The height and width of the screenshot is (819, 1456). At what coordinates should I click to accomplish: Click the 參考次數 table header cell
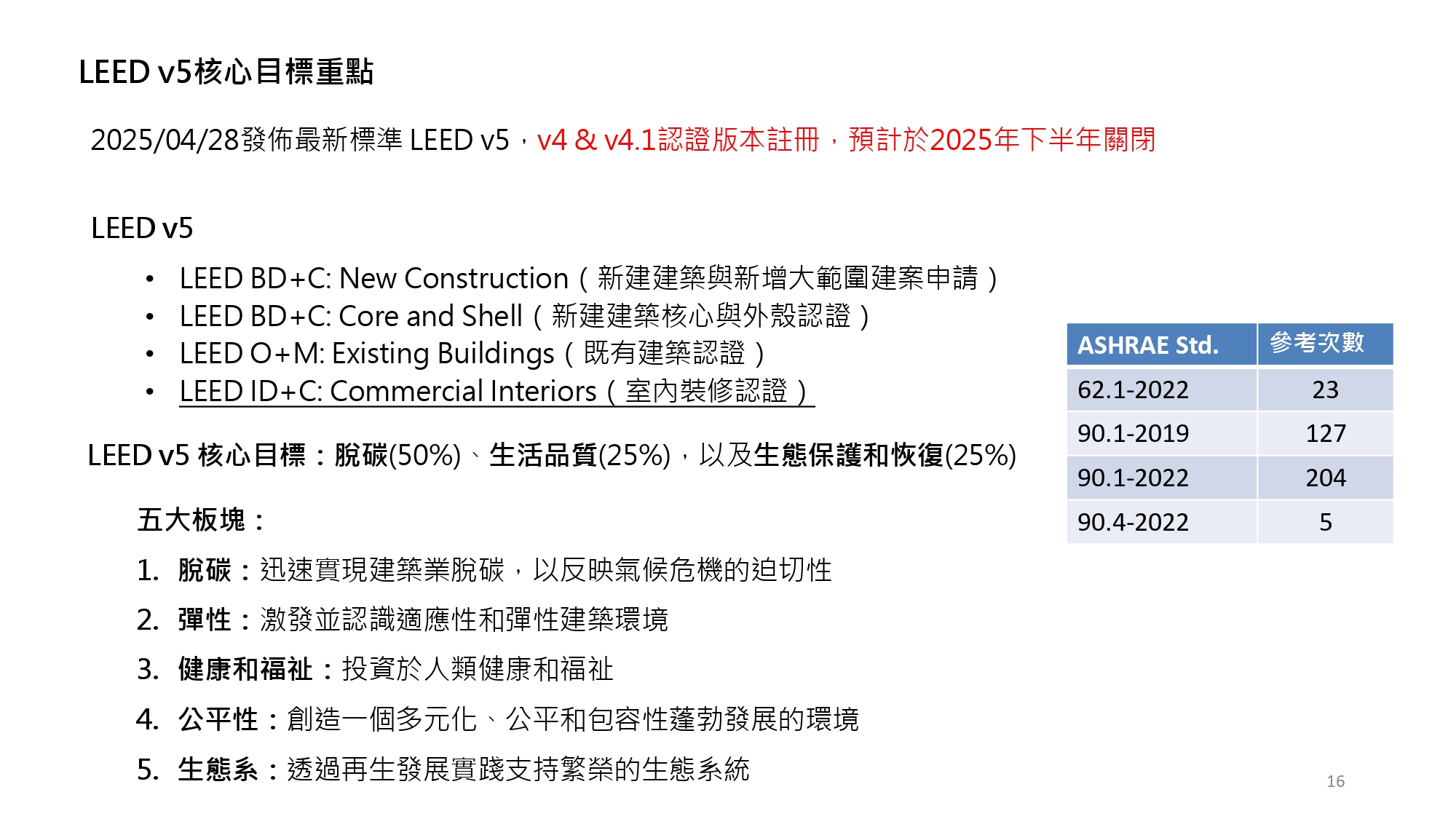pyautogui.click(x=1325, y=344)
